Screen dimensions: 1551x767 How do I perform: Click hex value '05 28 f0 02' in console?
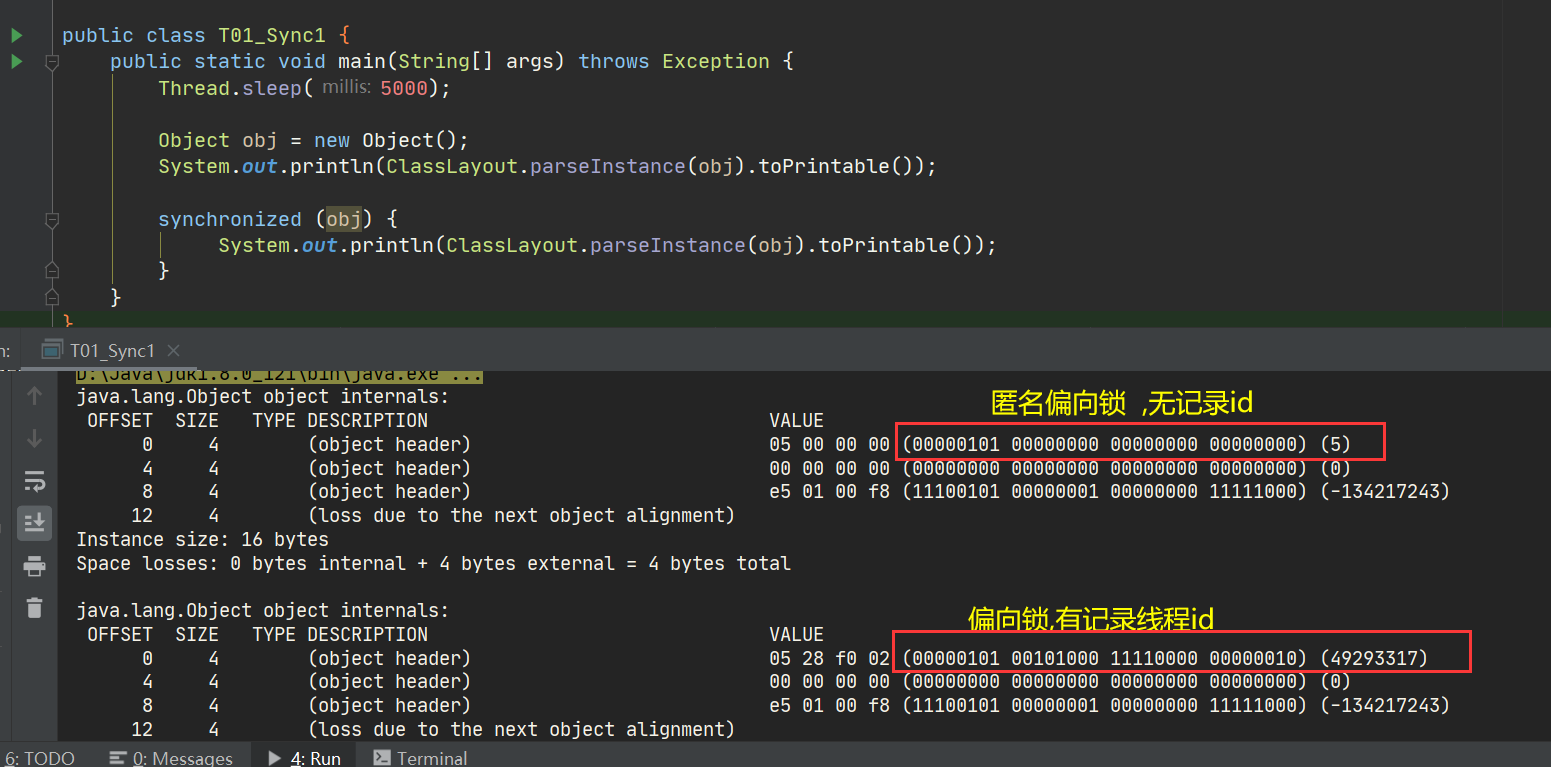click(829, 658)
